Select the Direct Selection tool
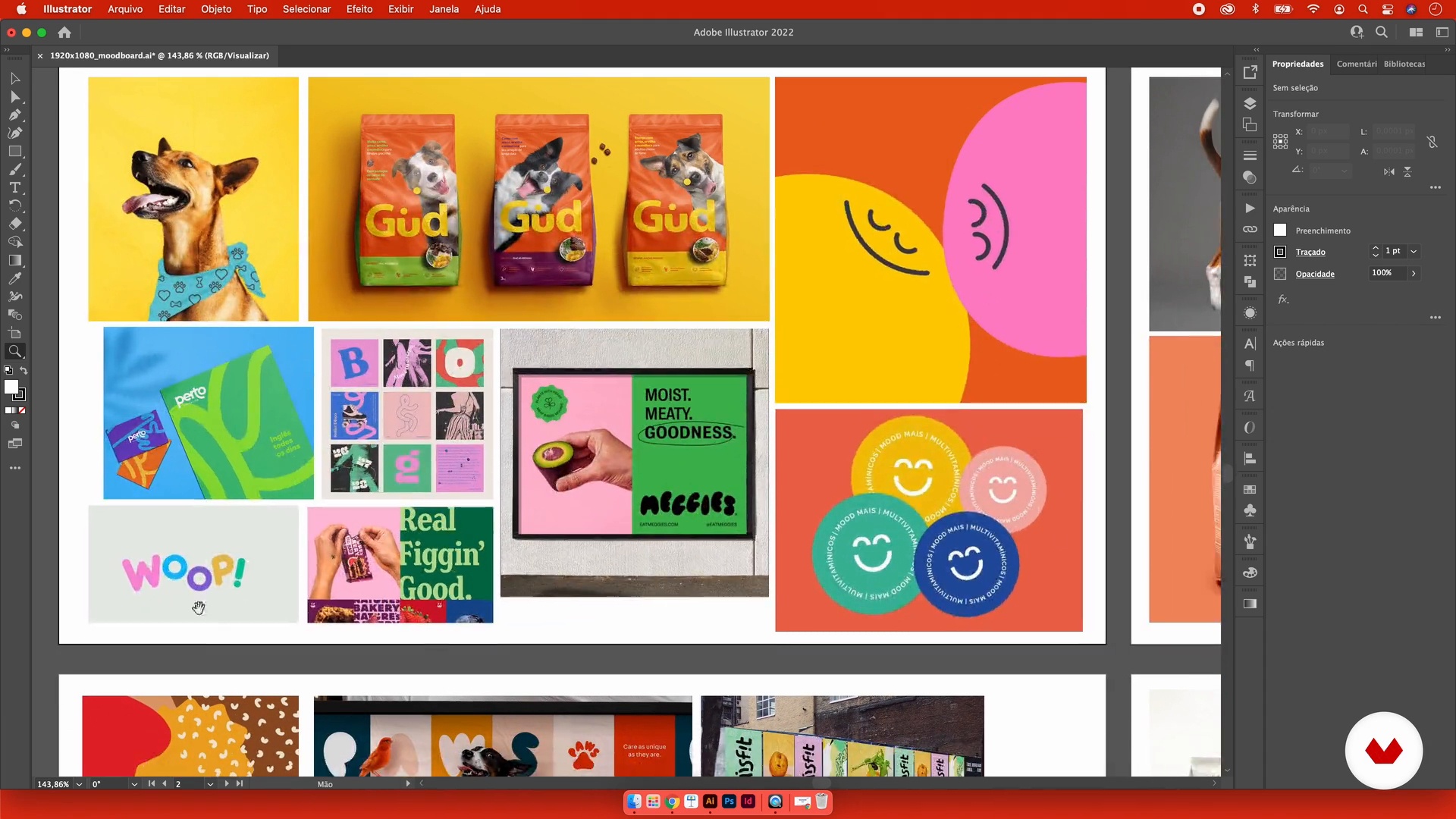 14,97
